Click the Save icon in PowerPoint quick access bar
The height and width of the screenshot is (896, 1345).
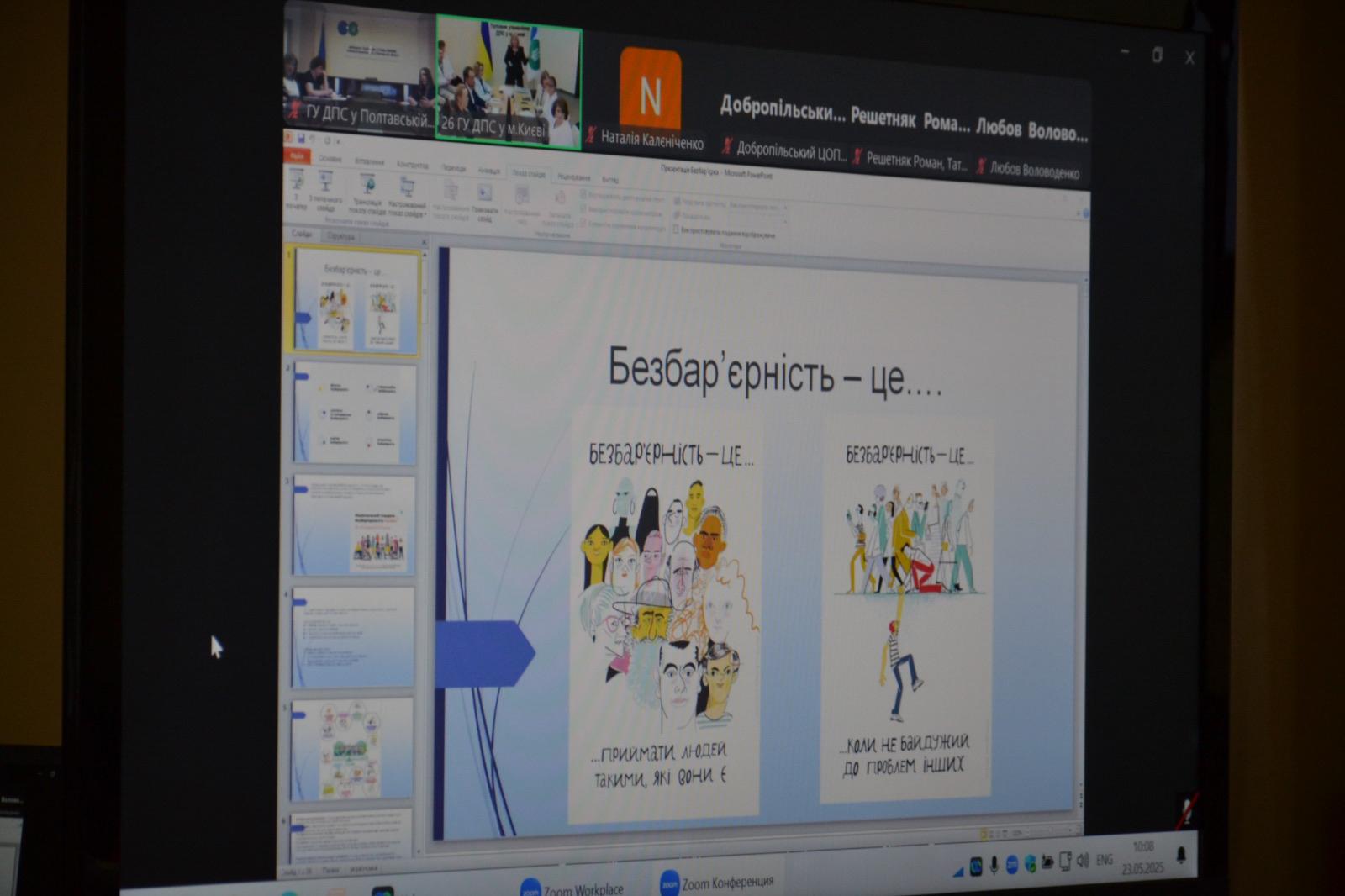click(300, 138)
